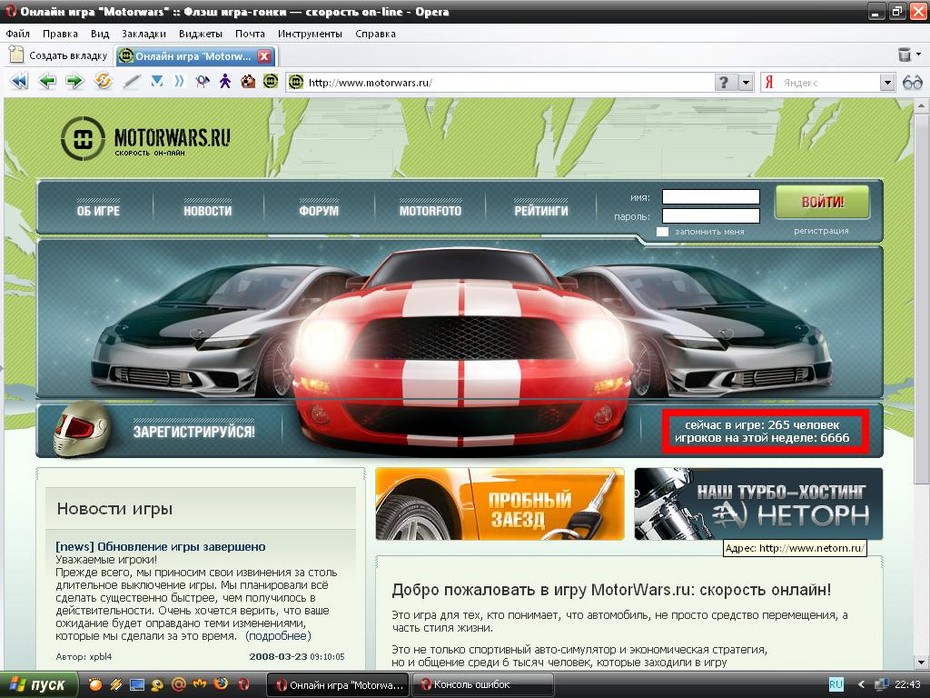The width and height of the screenshot is (930, 698).
Task: Open the closed tabs trash can
Action: click(x=904, y=55)
